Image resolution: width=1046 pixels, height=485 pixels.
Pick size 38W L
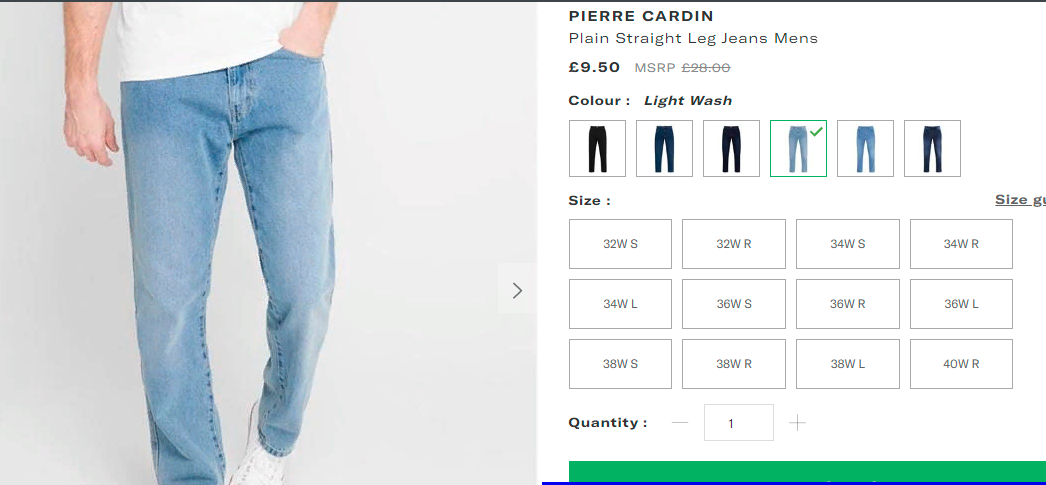tap(847, 364)
